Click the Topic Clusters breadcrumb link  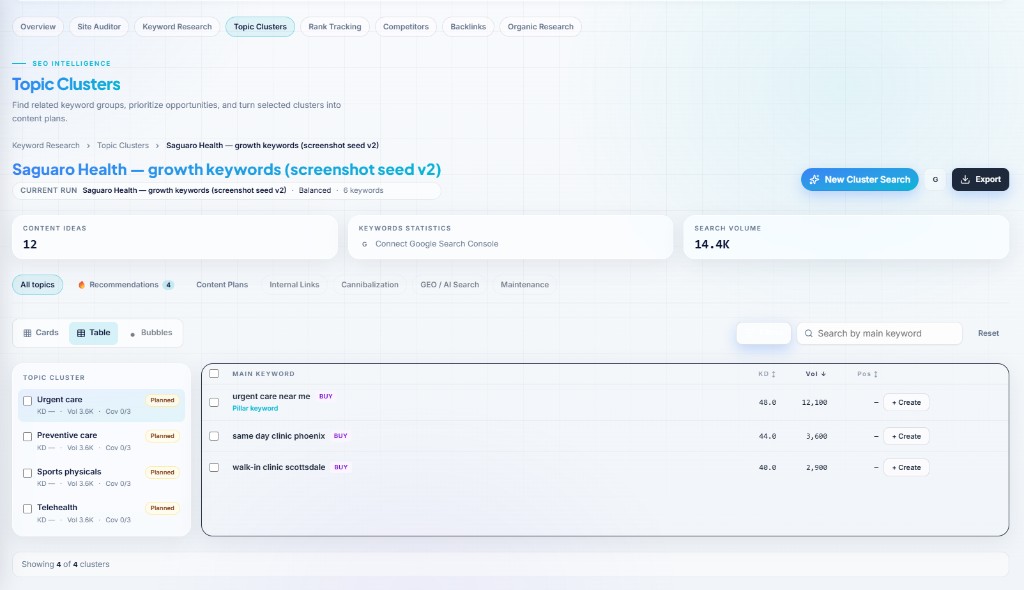(123, 146)
